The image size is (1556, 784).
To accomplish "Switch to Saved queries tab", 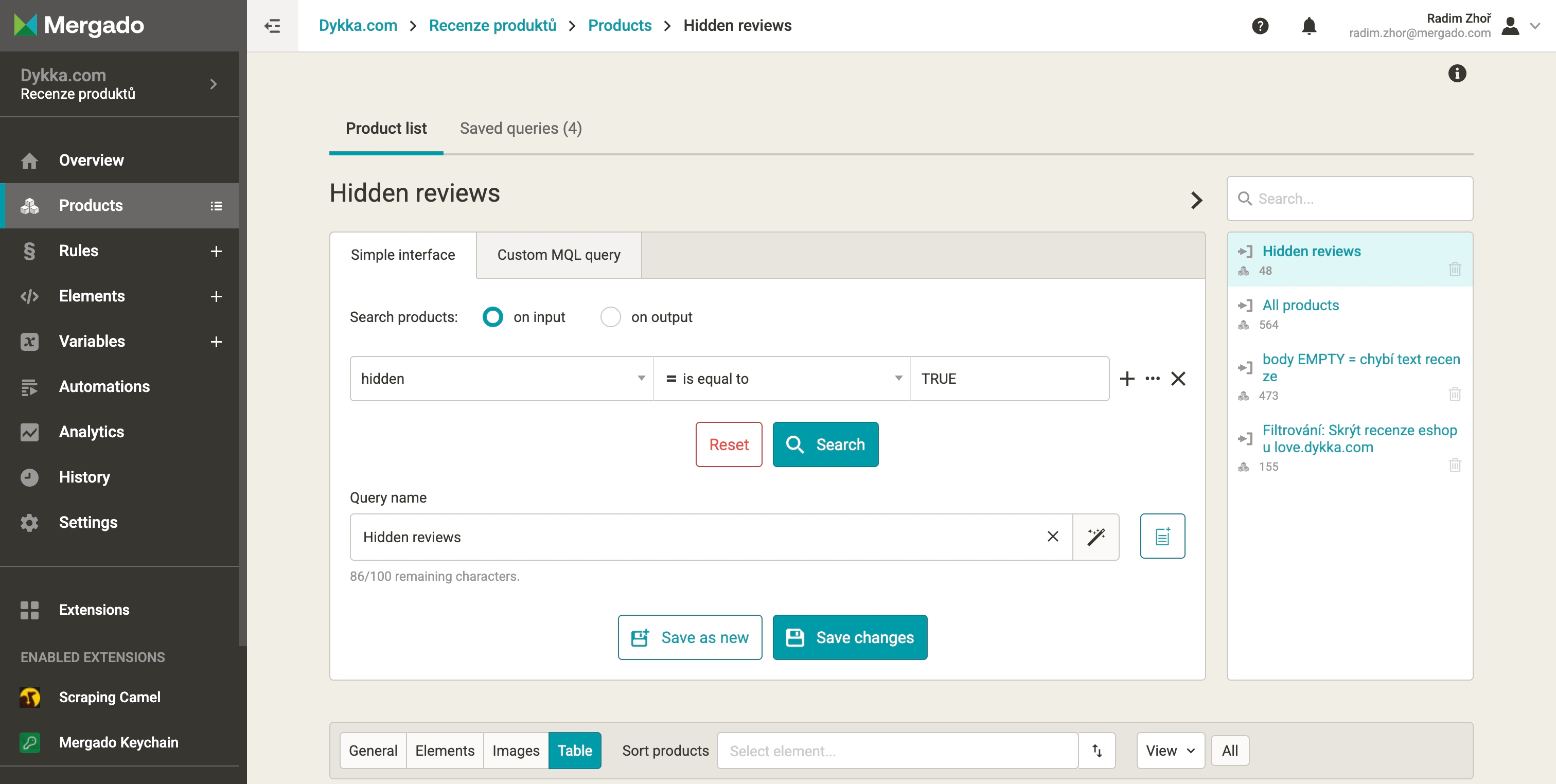I will click(521, 128).
